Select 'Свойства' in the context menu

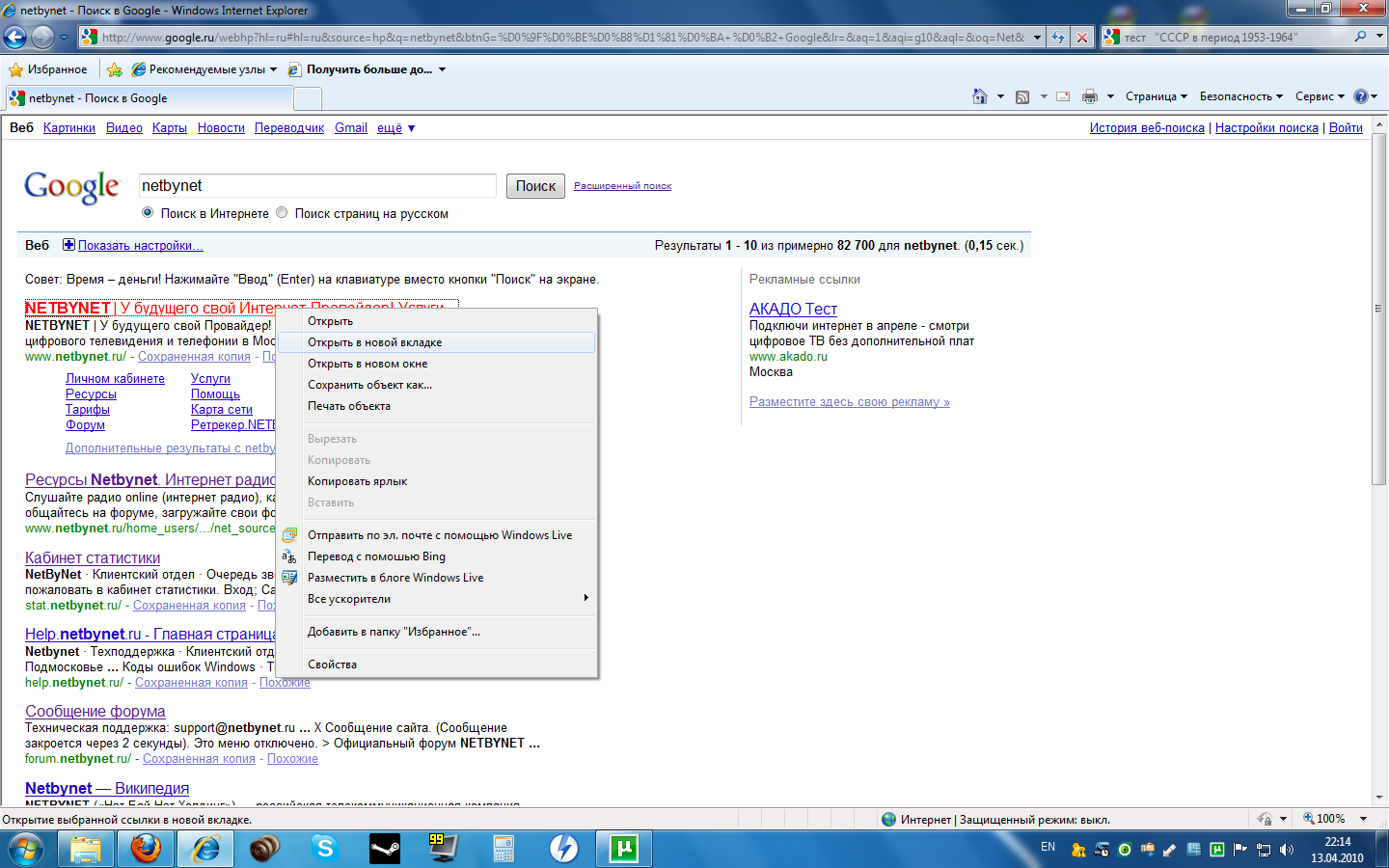click(436, 665)
